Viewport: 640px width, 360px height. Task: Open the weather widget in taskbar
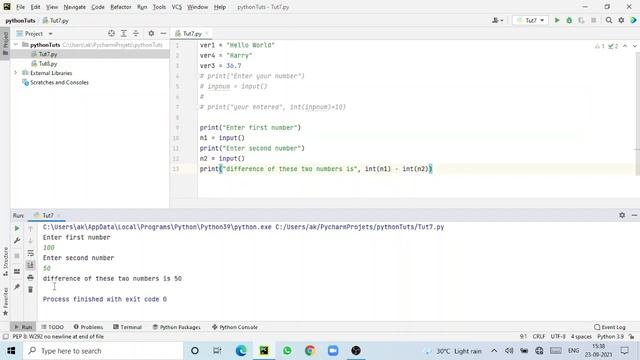pos(454,351)
